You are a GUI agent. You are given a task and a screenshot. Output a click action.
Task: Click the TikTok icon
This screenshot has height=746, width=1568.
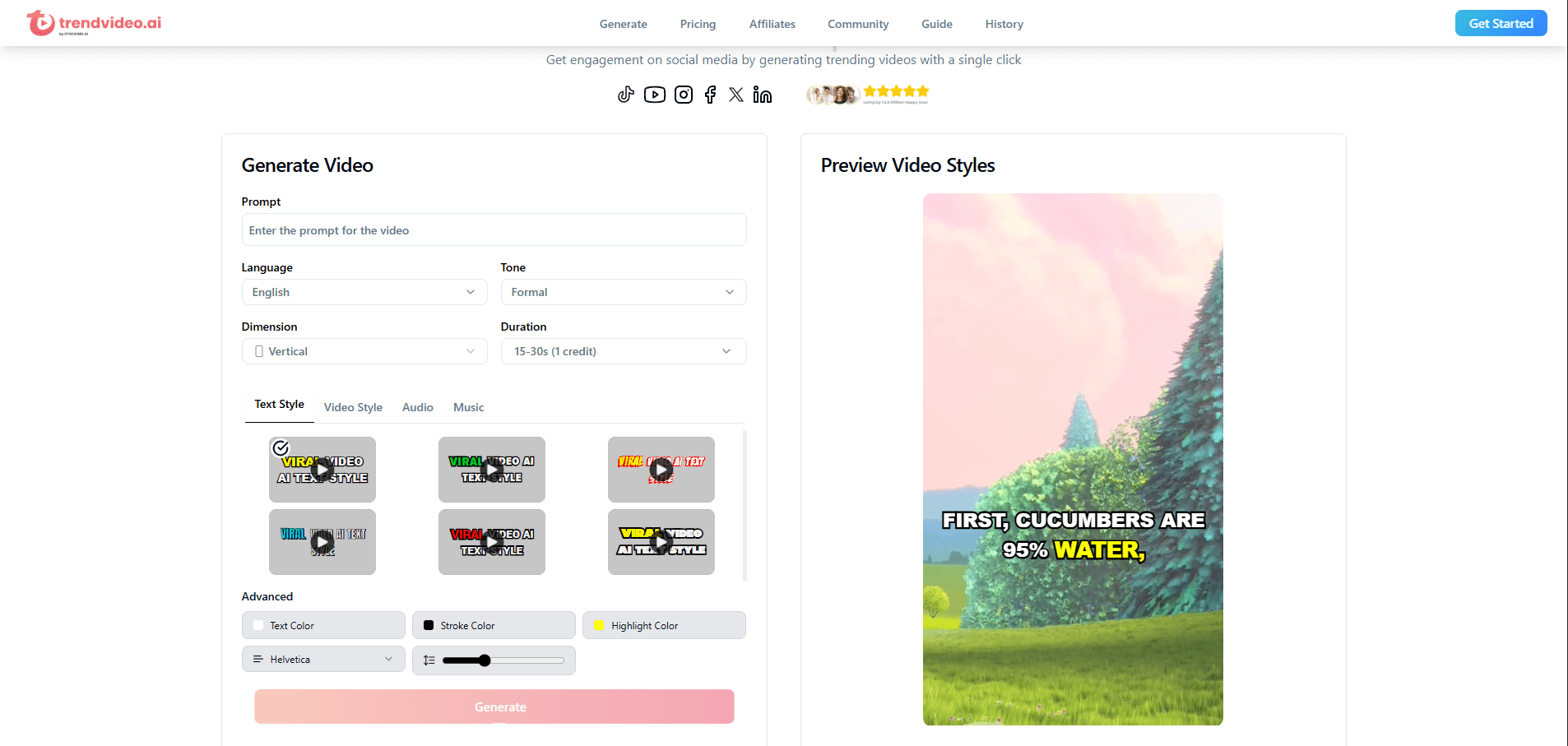pos(626,95)
